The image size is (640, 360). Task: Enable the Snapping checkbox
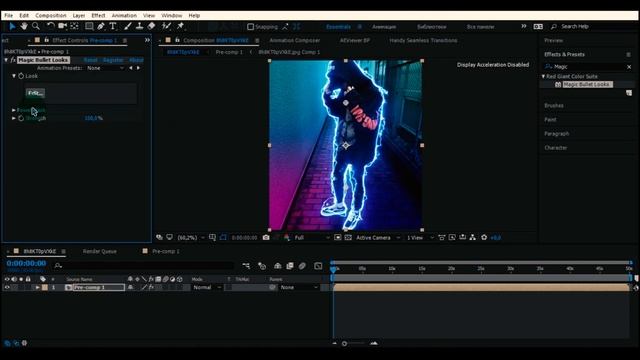coord(251,27)
